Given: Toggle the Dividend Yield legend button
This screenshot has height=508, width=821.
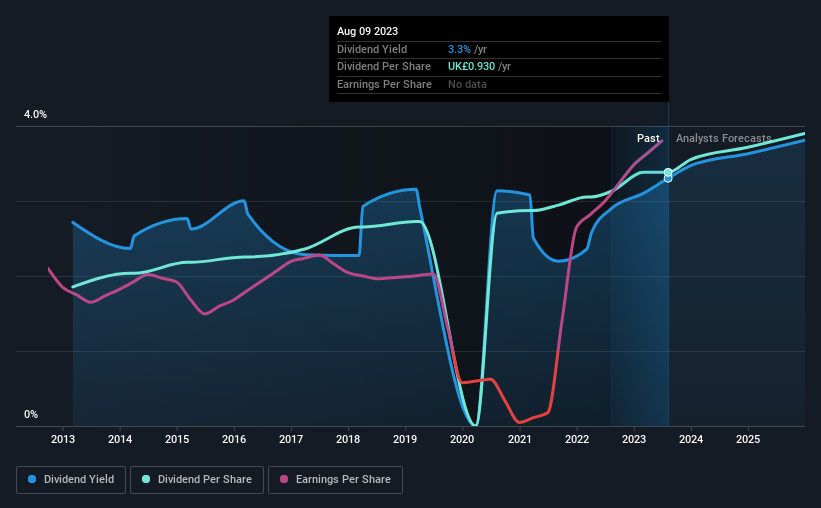Looking at the screenshot, I should tap(71, 480).
